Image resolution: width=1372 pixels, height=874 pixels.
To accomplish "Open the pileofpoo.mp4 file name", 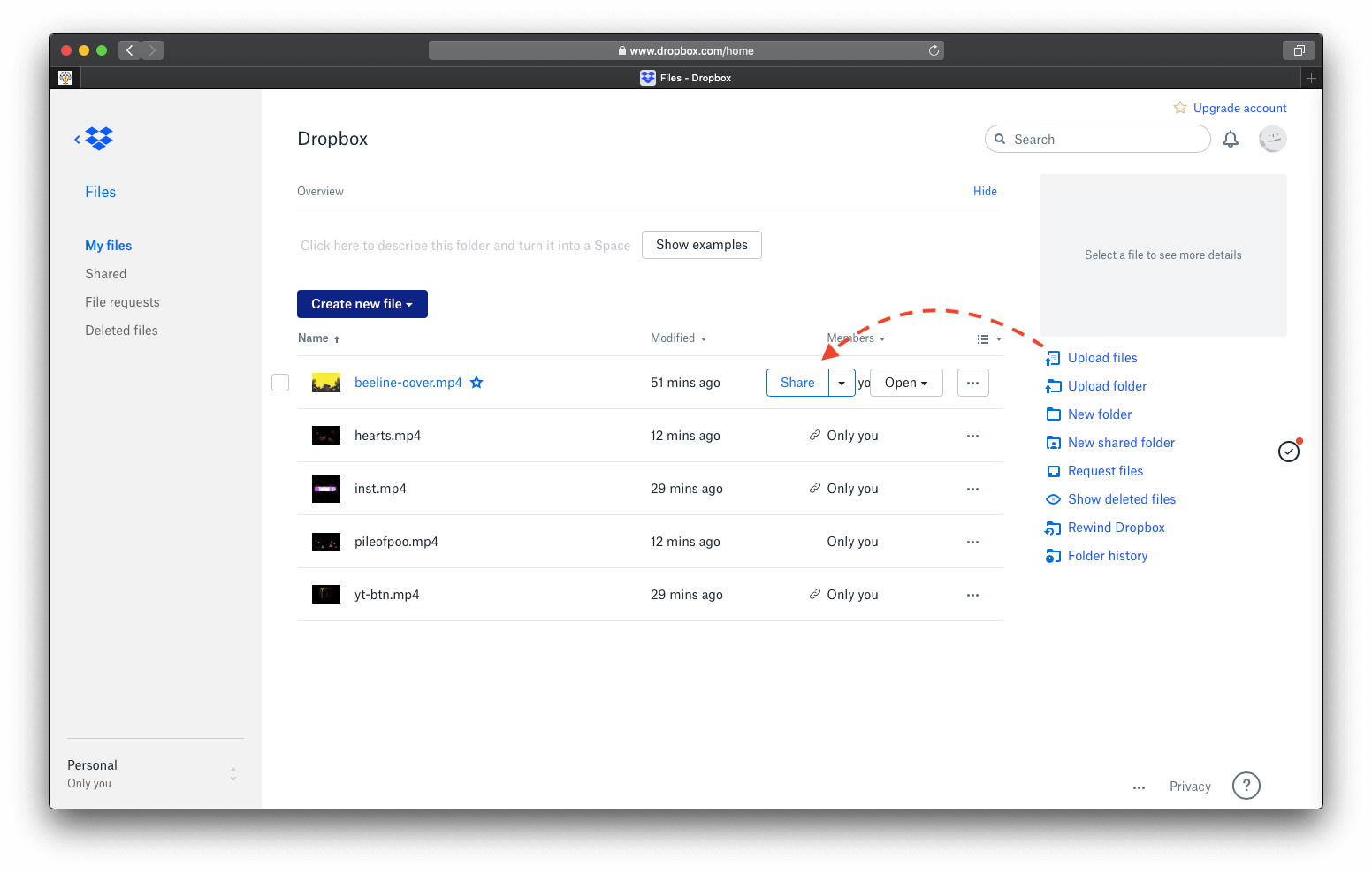I will [x=396, y=542].
